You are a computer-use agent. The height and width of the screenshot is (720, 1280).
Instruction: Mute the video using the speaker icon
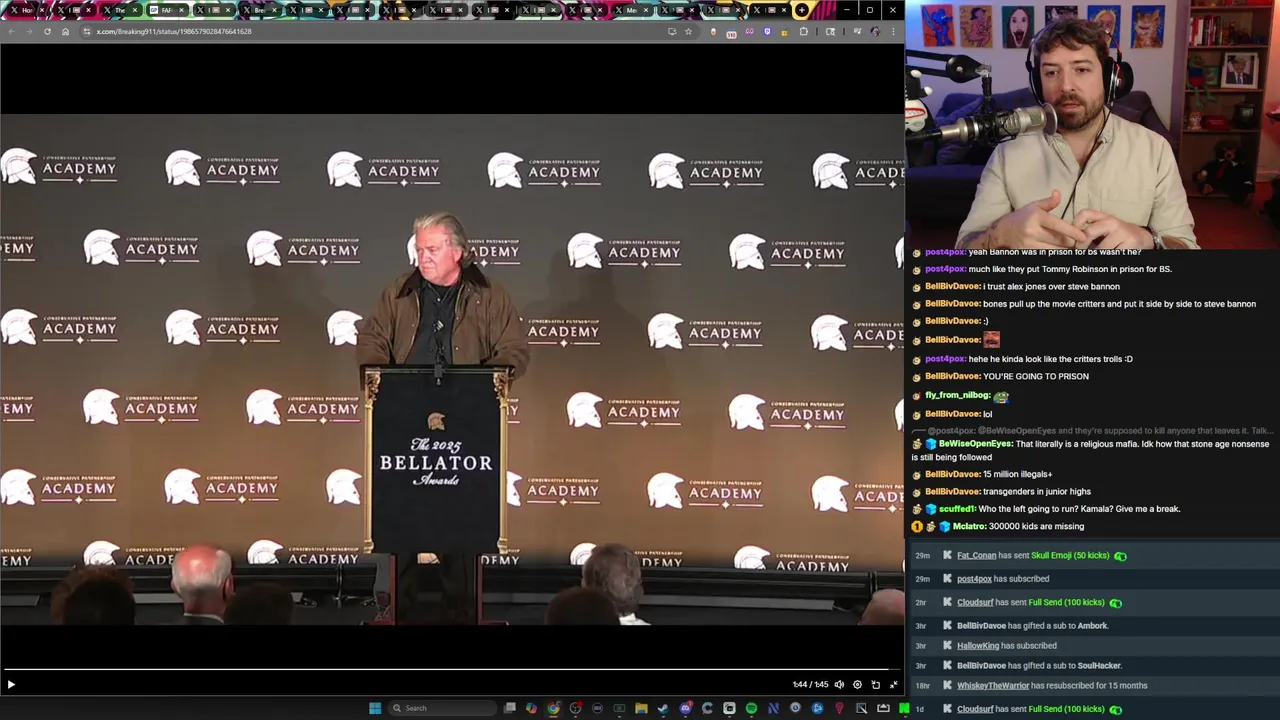[x=839, y=685]
